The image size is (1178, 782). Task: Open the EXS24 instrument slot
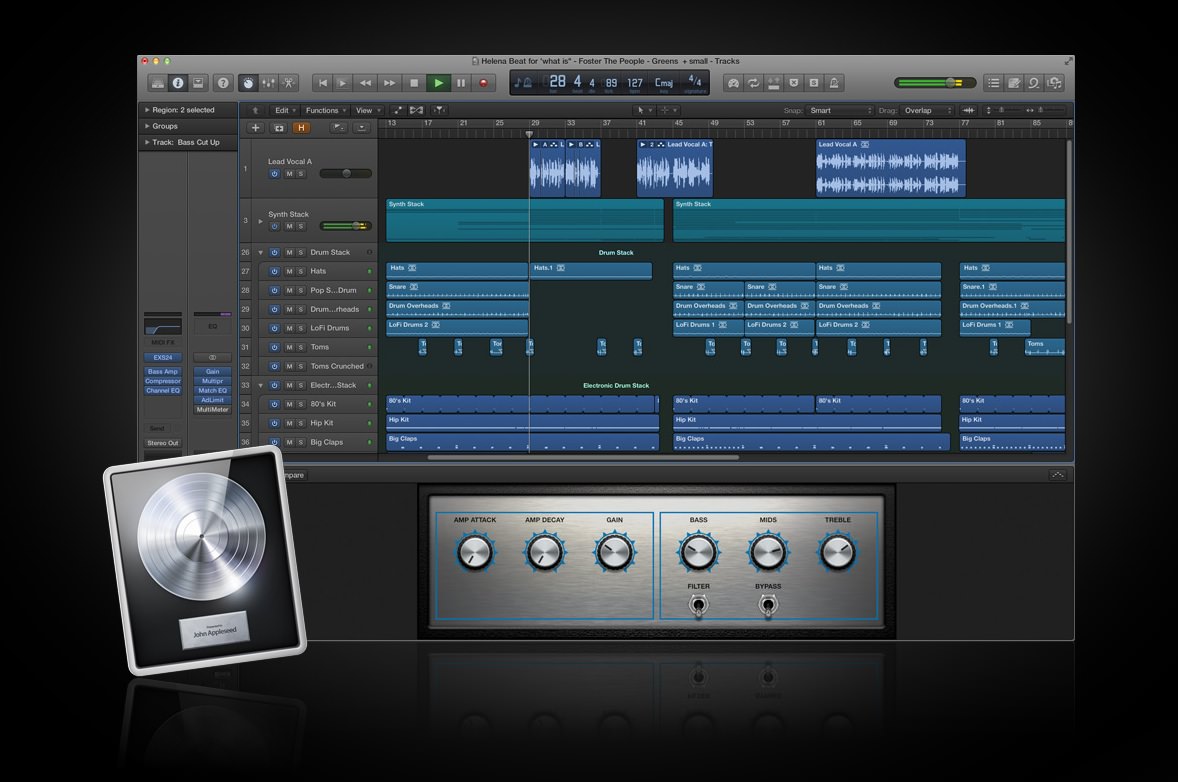pos(163,358)
